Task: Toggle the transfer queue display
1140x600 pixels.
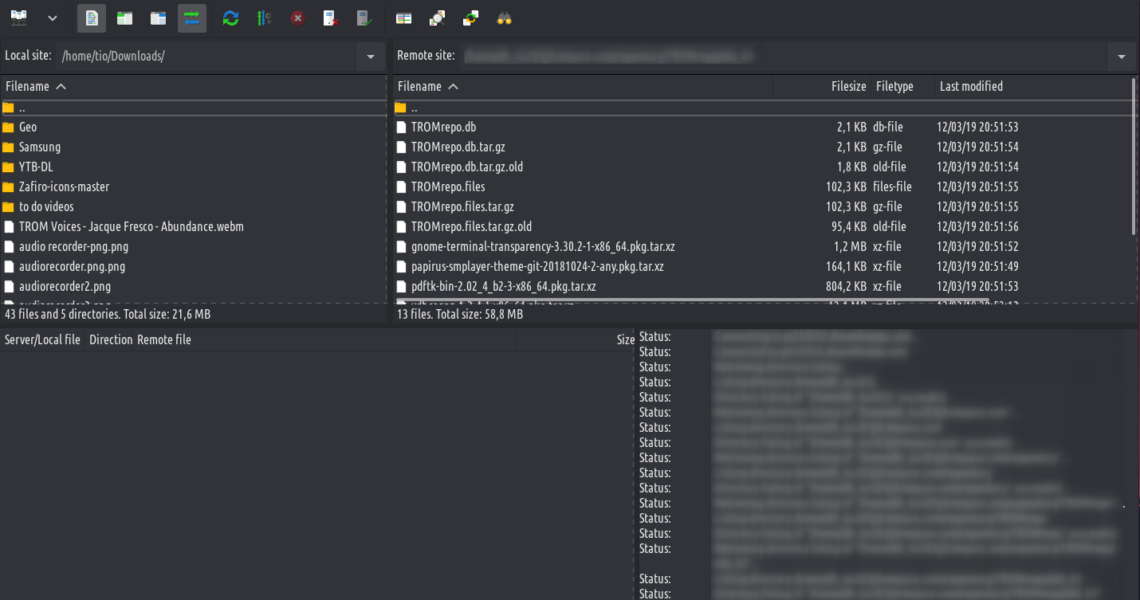Action: point(191,18)
